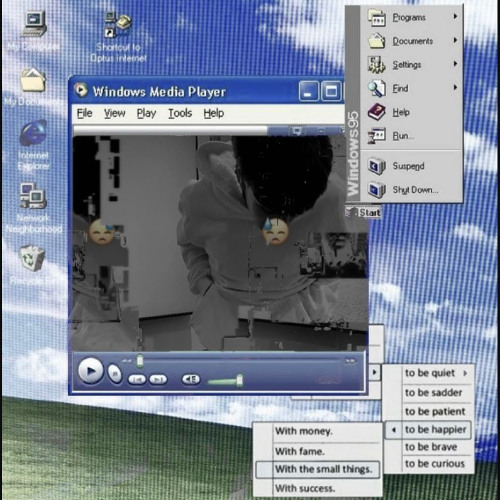Select 'to be happier' menu entry
The width and height of the screenshot is (500, 500).
tap(435, 430)
